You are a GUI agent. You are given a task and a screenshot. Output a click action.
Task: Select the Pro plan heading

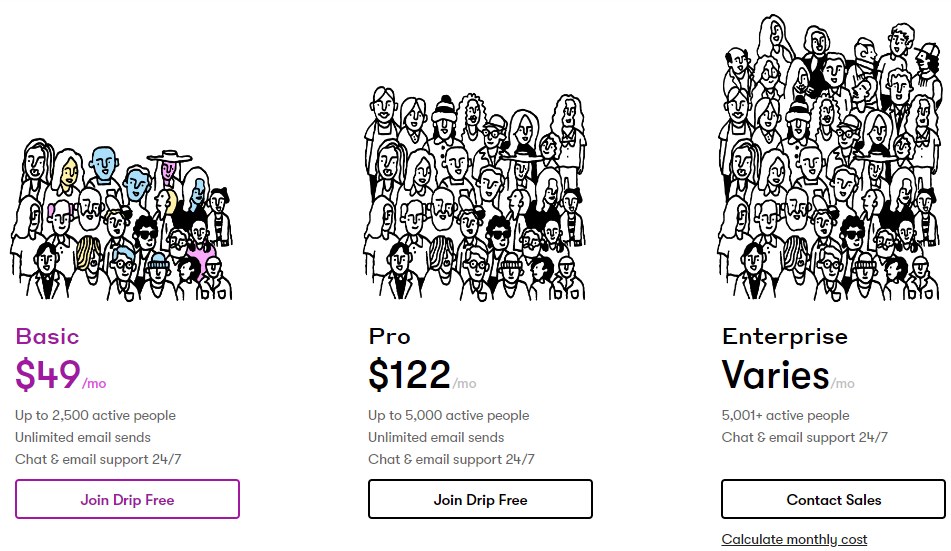(389, 337)
